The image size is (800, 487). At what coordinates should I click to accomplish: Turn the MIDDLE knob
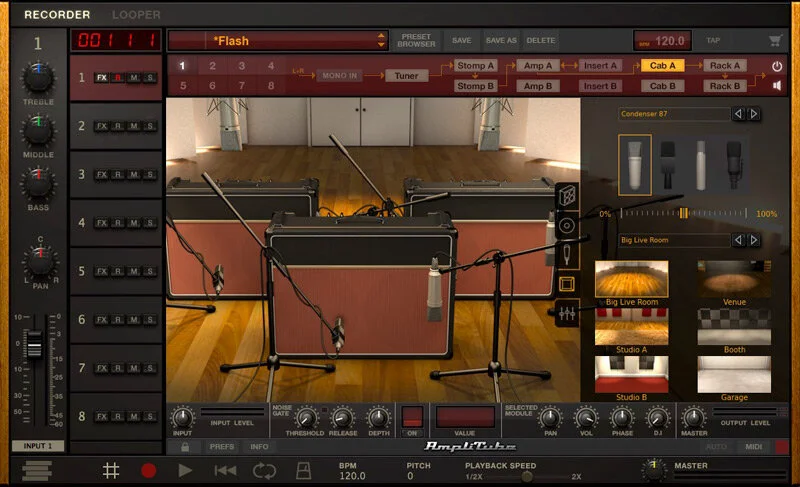[38, 132]
